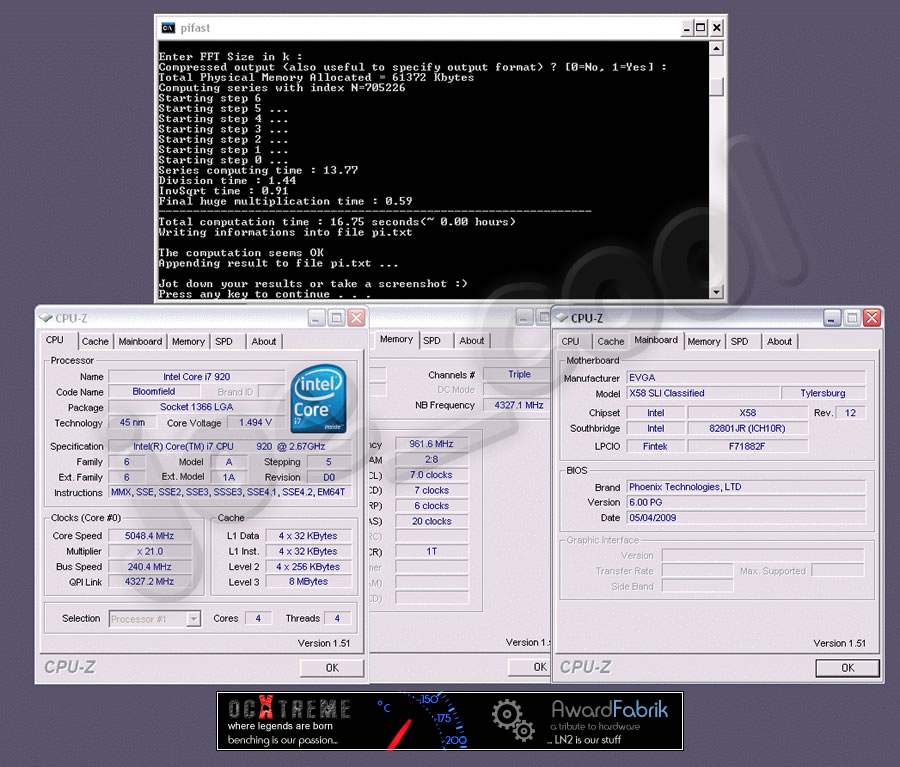Click the Multiplier value 'x 21.0'
Image resolution: width=900 pixels, height=767 pixels.
[150, 551]
